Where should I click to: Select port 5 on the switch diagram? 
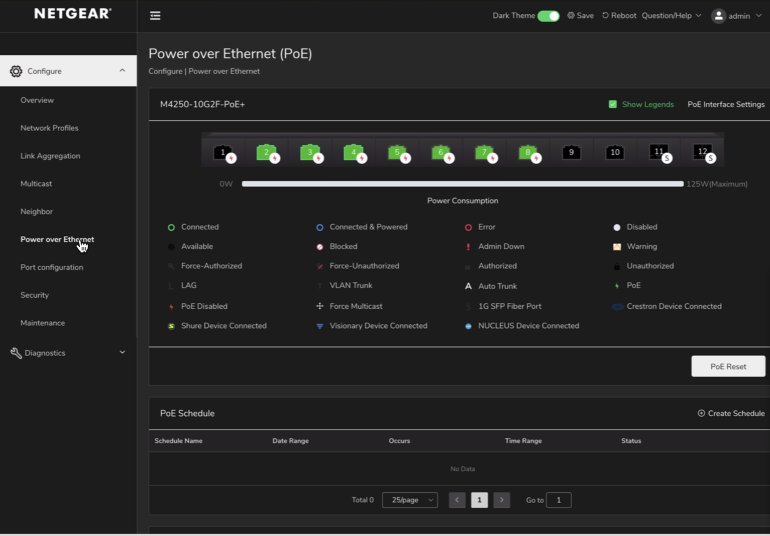397,152
